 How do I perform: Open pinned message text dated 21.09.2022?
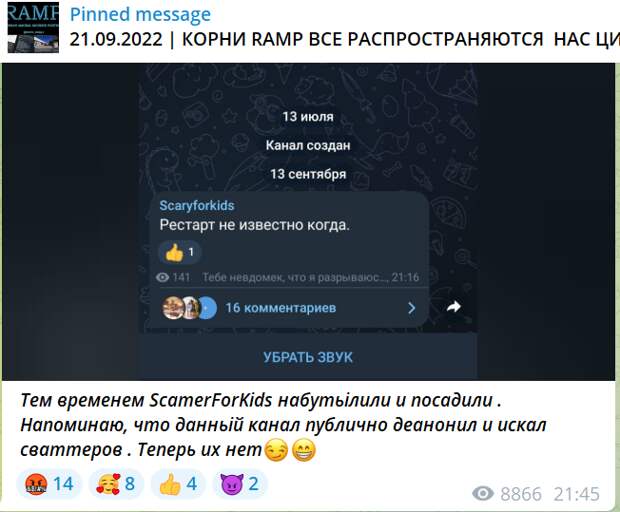click(x=344, y=40)
